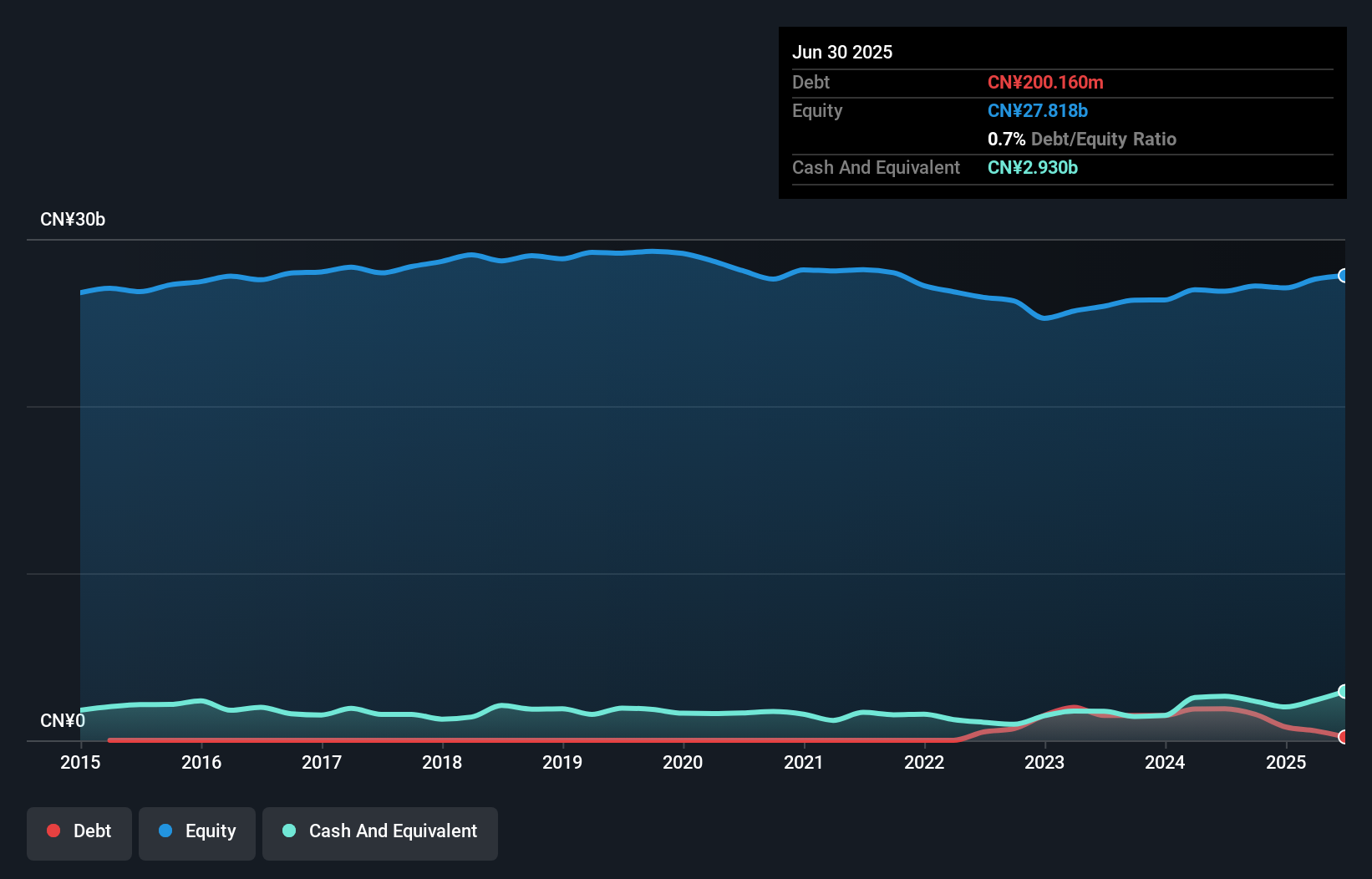Toggle Cash And Equivalent series legend text
The height and width of the screenshot is (879, 1372).
pos(393,831)
